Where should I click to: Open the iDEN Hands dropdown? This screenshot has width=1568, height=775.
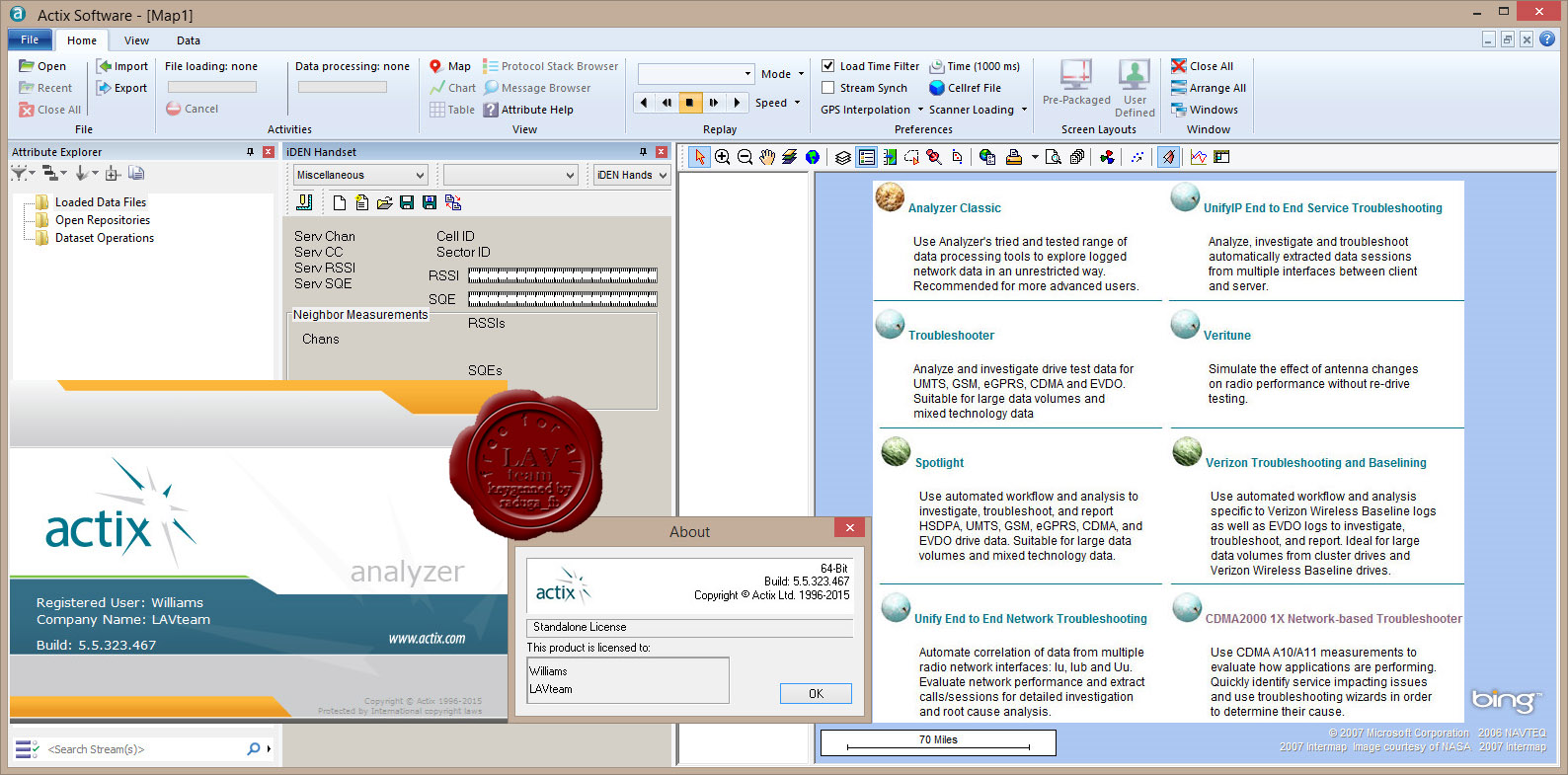pos(632,175)
